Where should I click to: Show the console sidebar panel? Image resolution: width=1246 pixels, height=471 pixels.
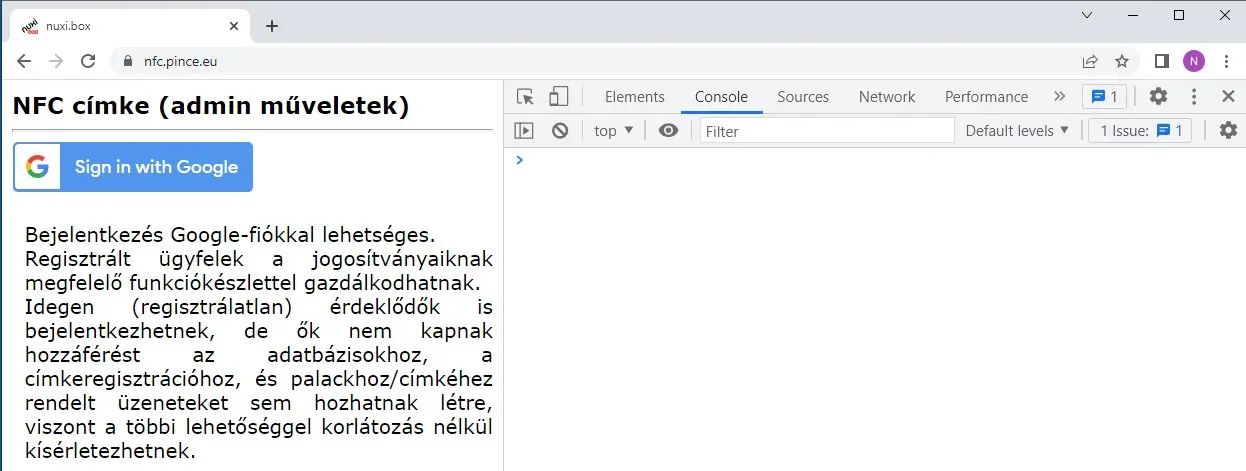click(524, 130)
